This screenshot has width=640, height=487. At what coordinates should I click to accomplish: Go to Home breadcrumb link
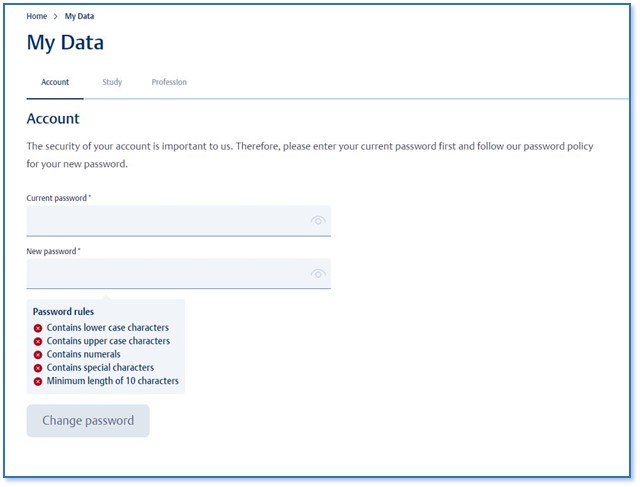pos(37,16)
